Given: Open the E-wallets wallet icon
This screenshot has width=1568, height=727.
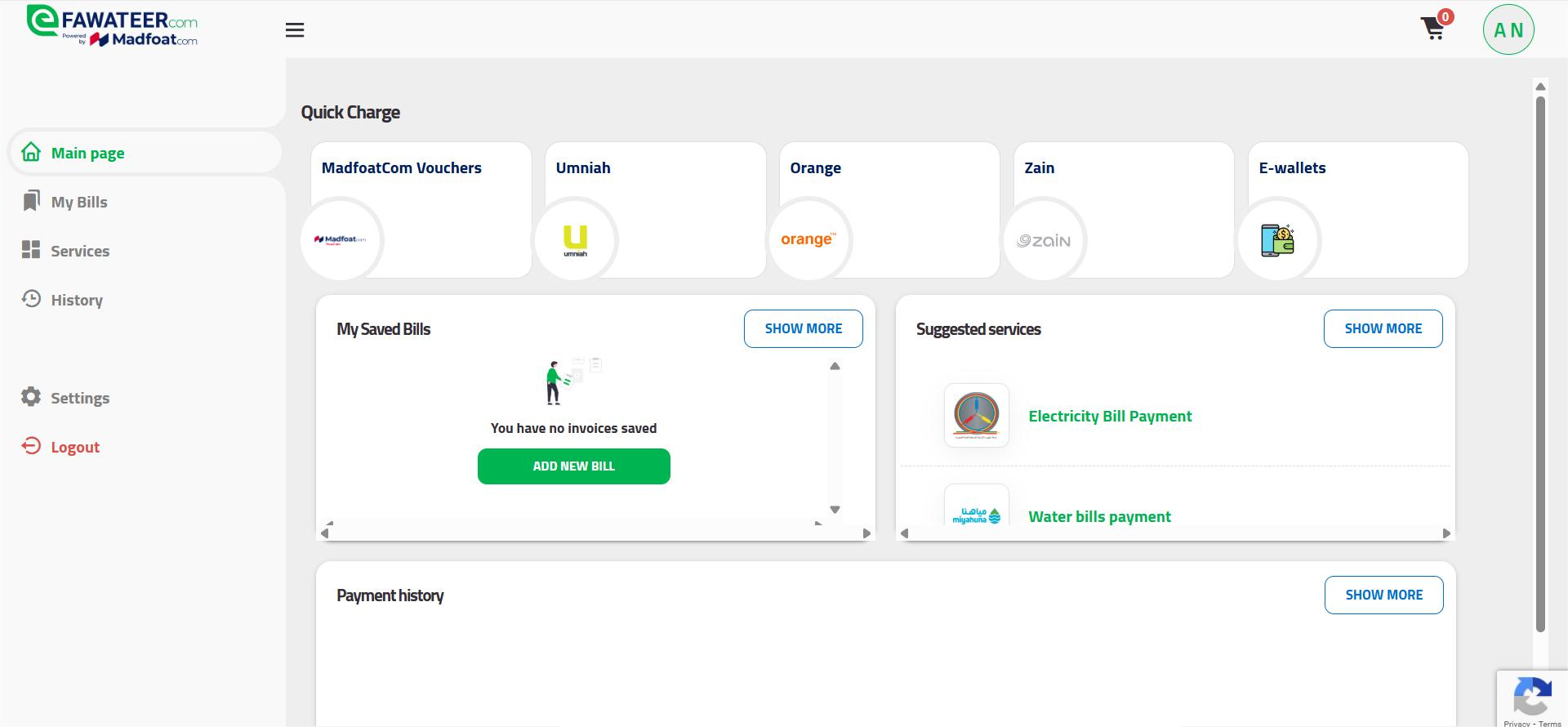Looking at the screenshot, I should point(1277,240).
